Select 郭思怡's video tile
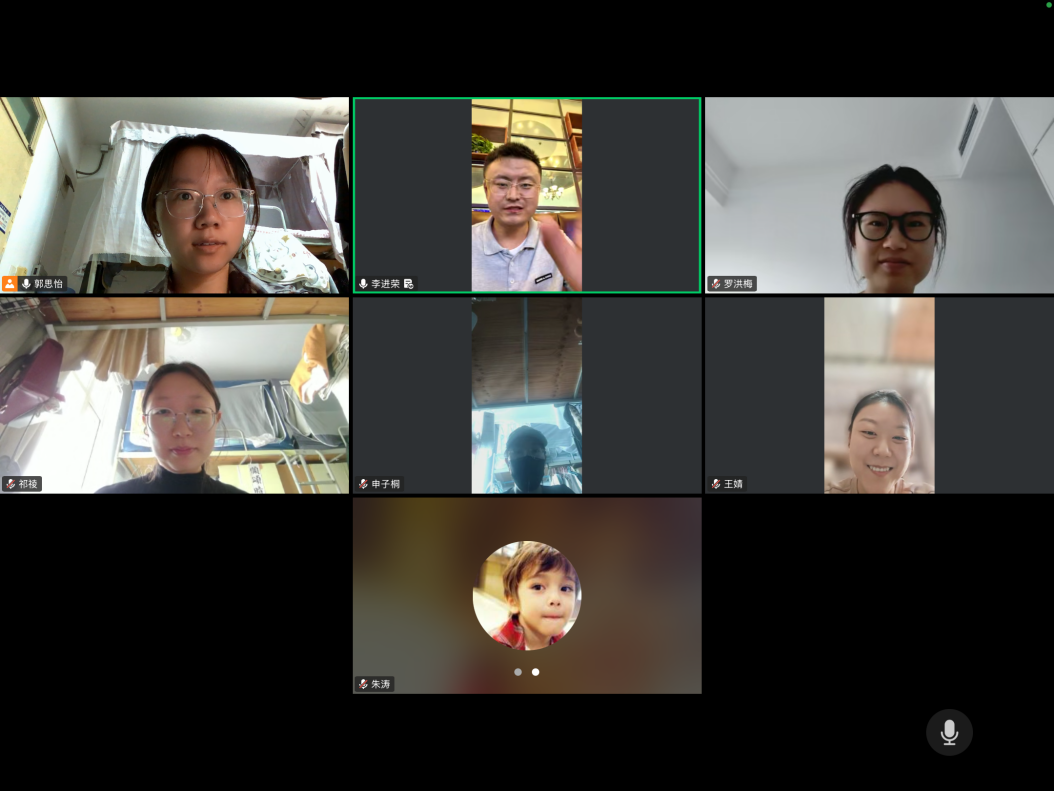 click(174, 195)
